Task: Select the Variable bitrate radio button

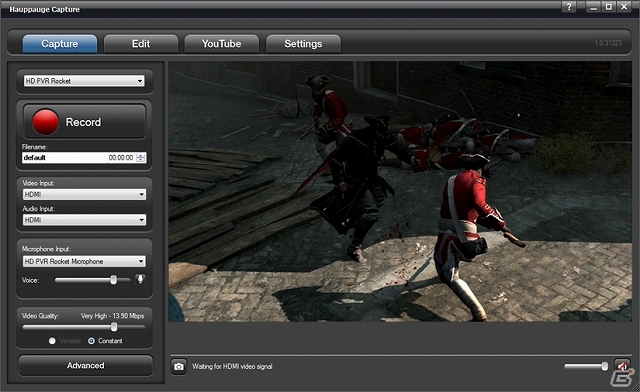Action: (52, 341)
